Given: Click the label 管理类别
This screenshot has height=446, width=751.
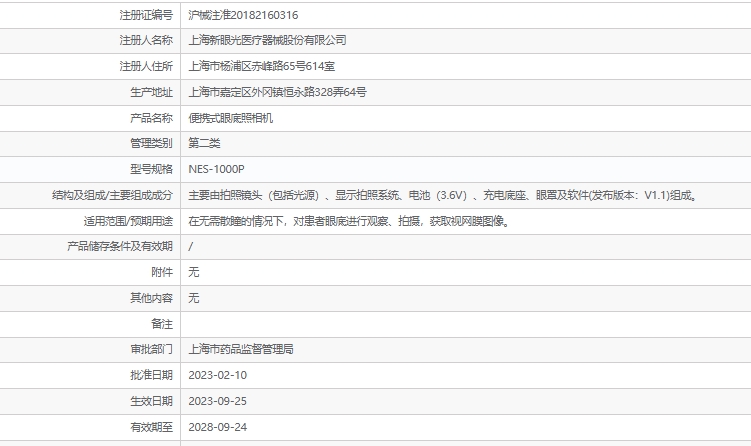Looking at the screenshot, I should (x=151, y=143).
